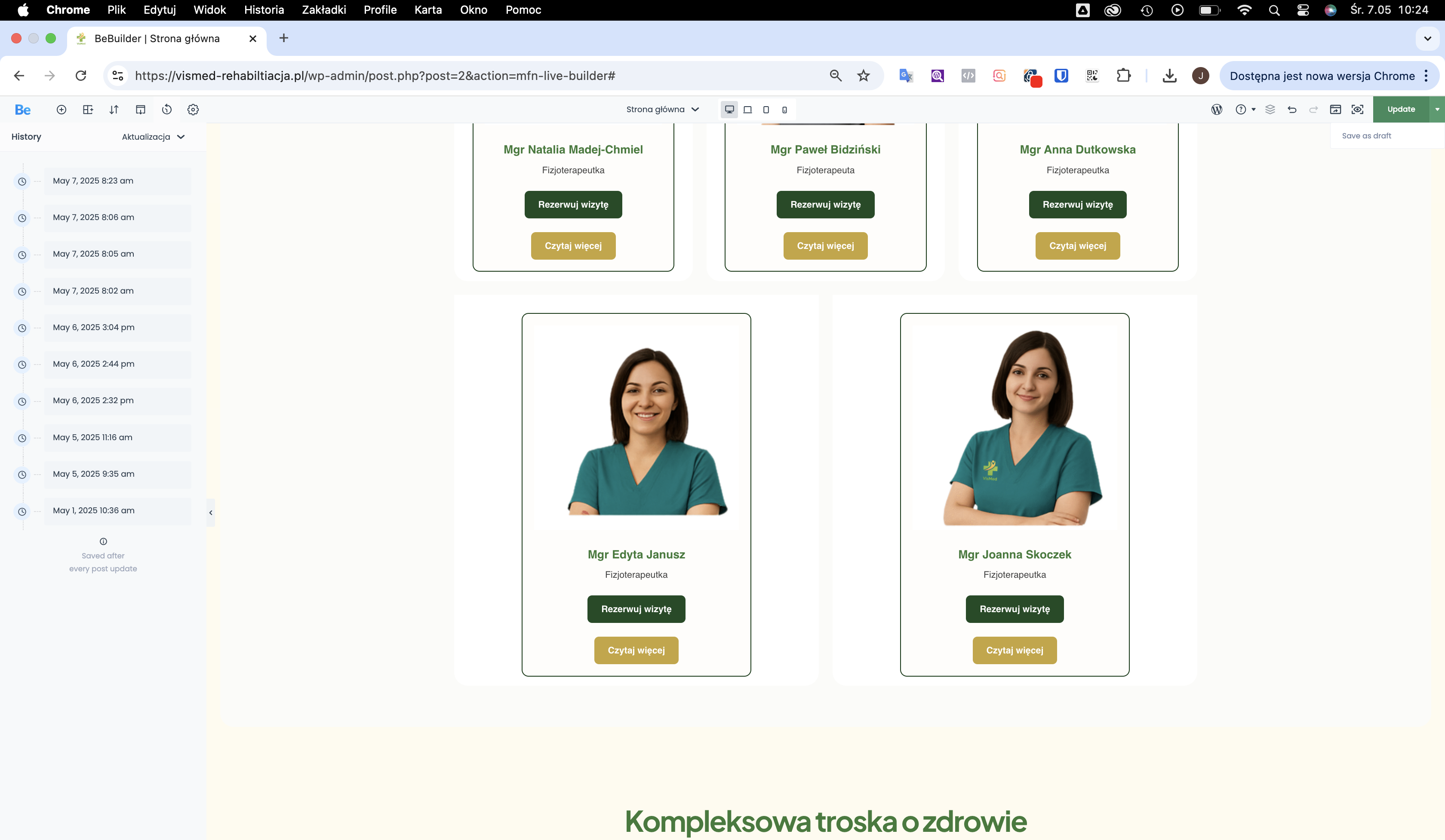Click Czytaj więcej under Natalia Madej-Chmiel
The width and height of the screenshot is (1445, 840).
(x=573, y=246)
